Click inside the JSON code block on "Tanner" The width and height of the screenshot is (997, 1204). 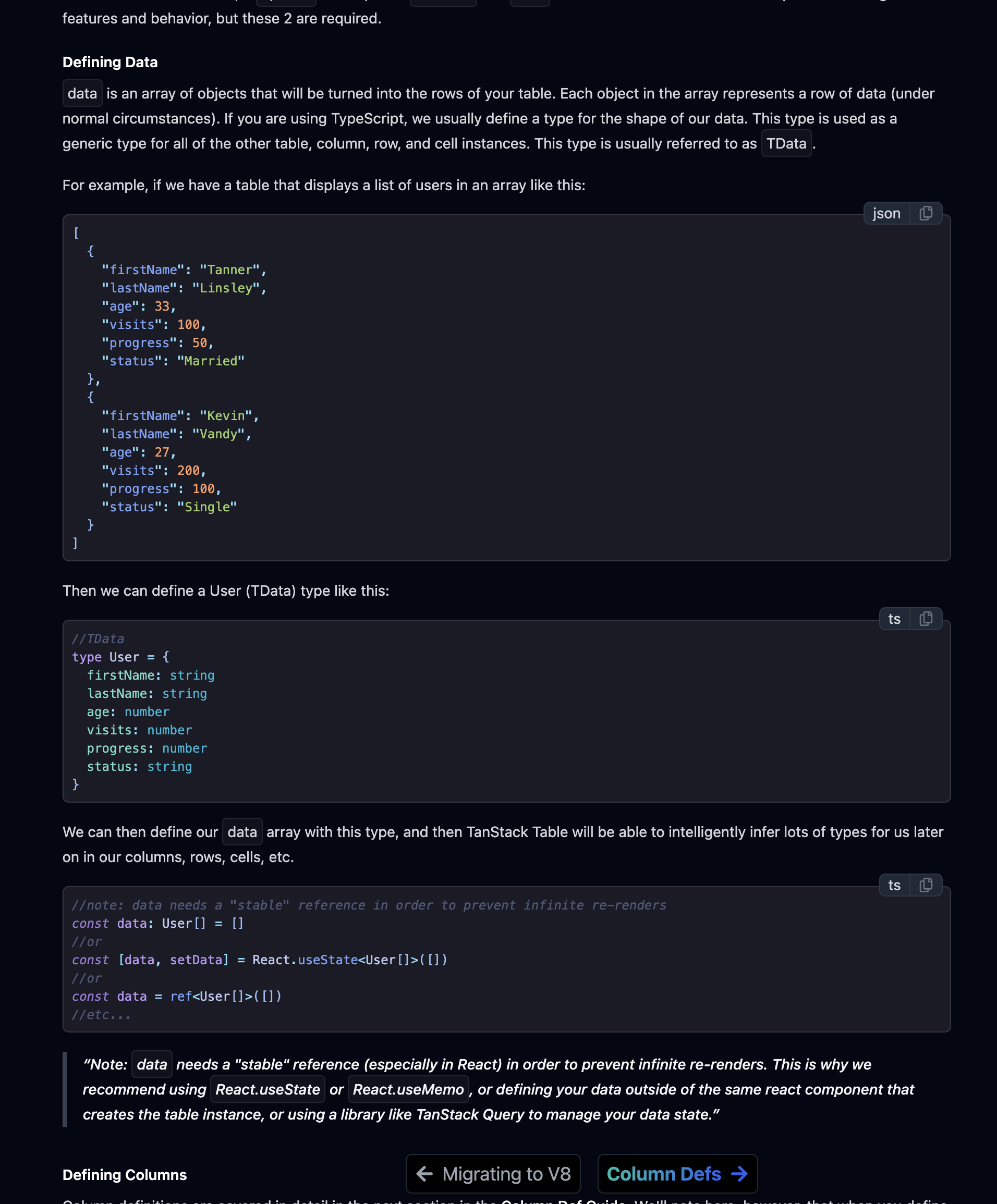click(x=229, y=269)
